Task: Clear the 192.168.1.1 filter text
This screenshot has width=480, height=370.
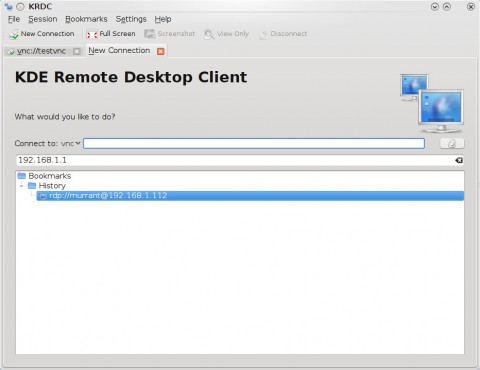Action: pyautogui.click(x=459, y=160)
